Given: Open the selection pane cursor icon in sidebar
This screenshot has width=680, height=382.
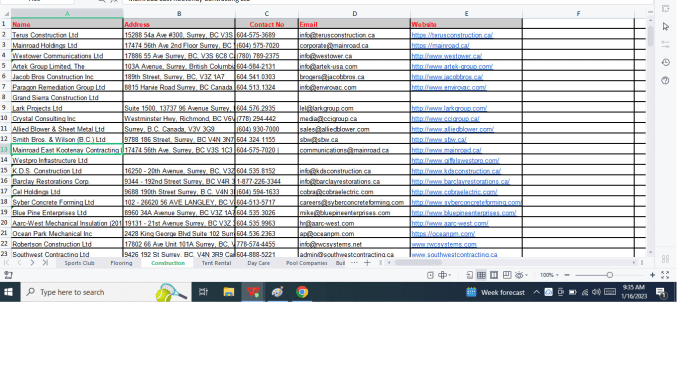Looking at the screenshot, I should 666,27.
